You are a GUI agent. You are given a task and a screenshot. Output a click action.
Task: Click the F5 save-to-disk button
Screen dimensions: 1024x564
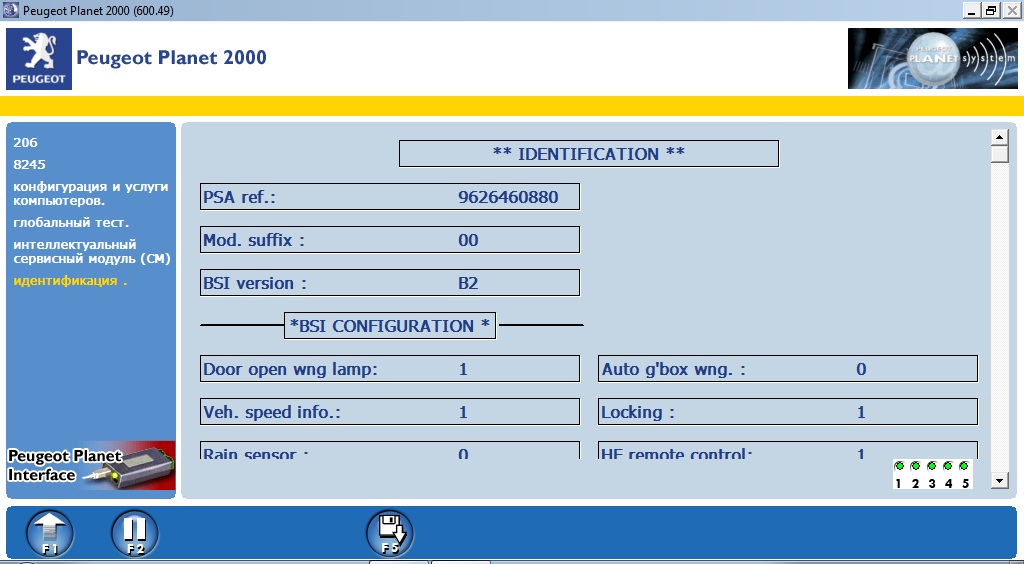coord(390,534)
